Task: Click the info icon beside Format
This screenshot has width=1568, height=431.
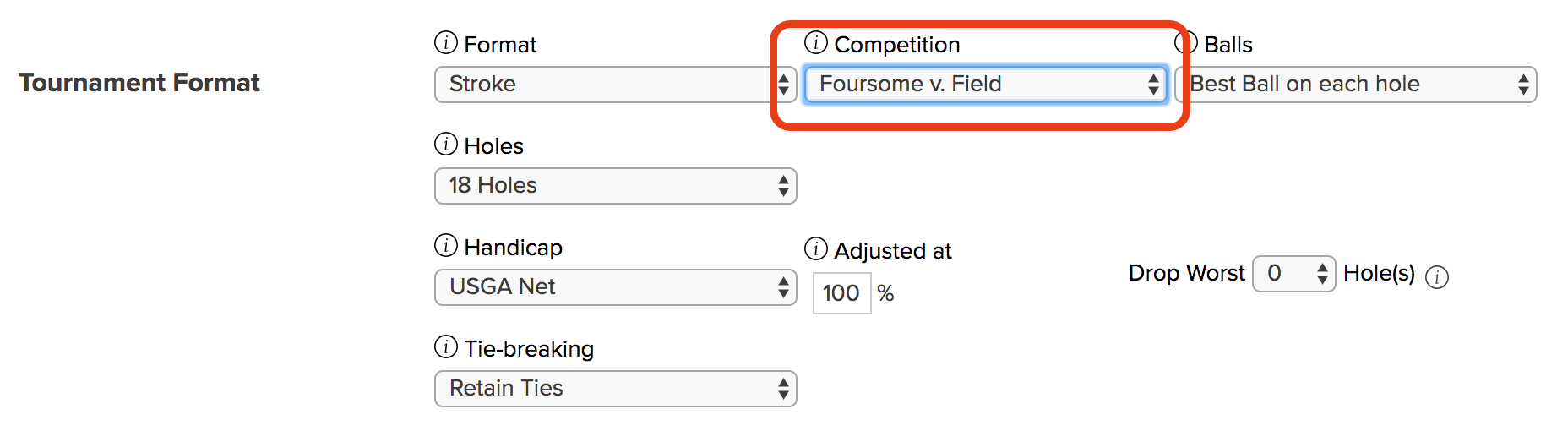Action: click(x=446, y=42)
